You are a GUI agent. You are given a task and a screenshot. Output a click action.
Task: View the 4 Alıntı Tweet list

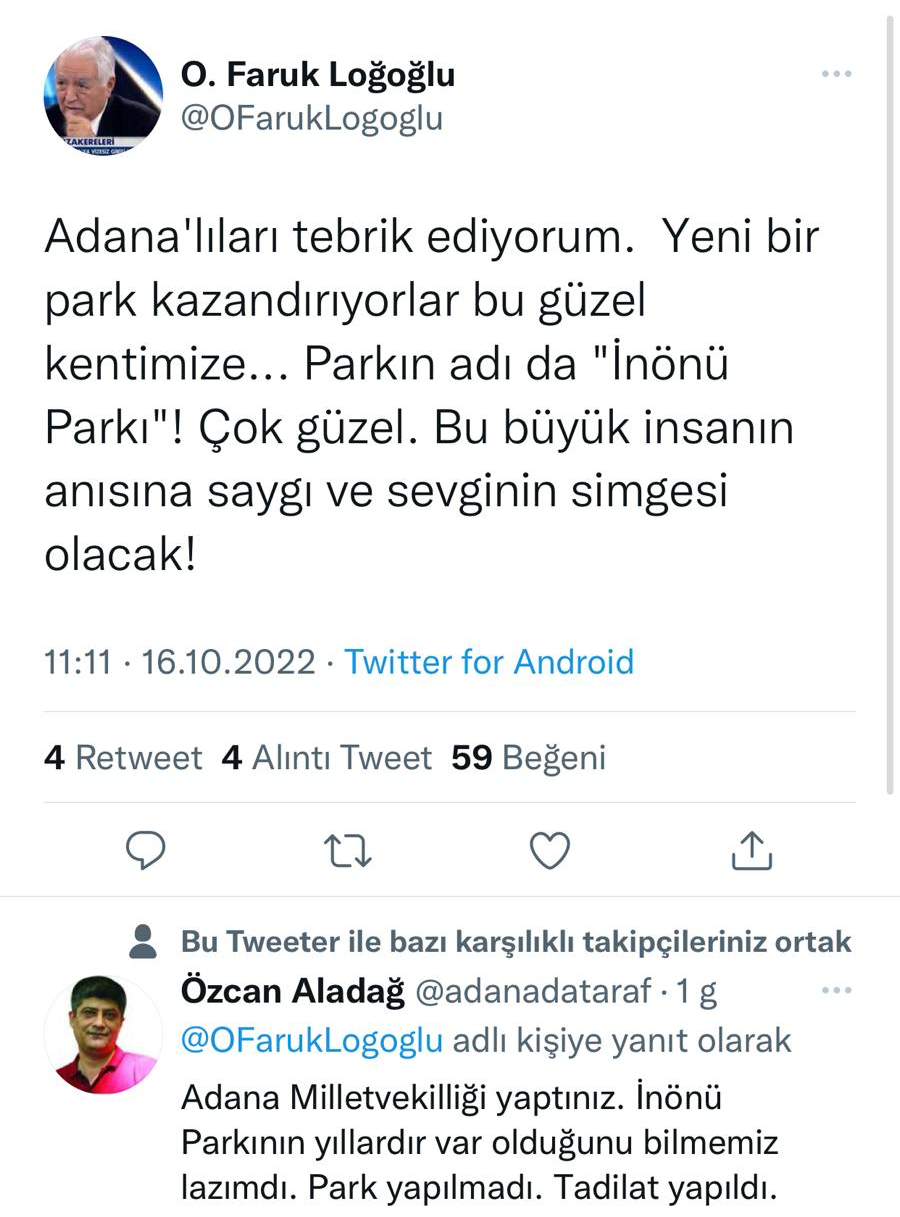coord(327,758)
